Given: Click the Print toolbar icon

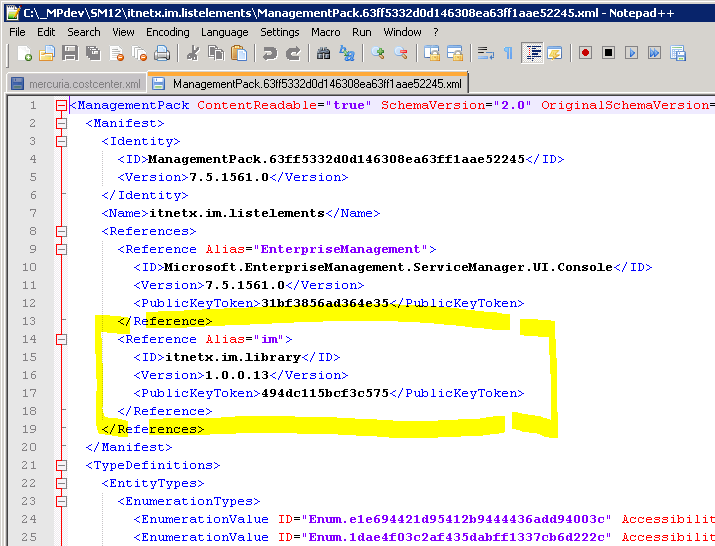Looking at the screenshot, I should [x=162, y=53].
